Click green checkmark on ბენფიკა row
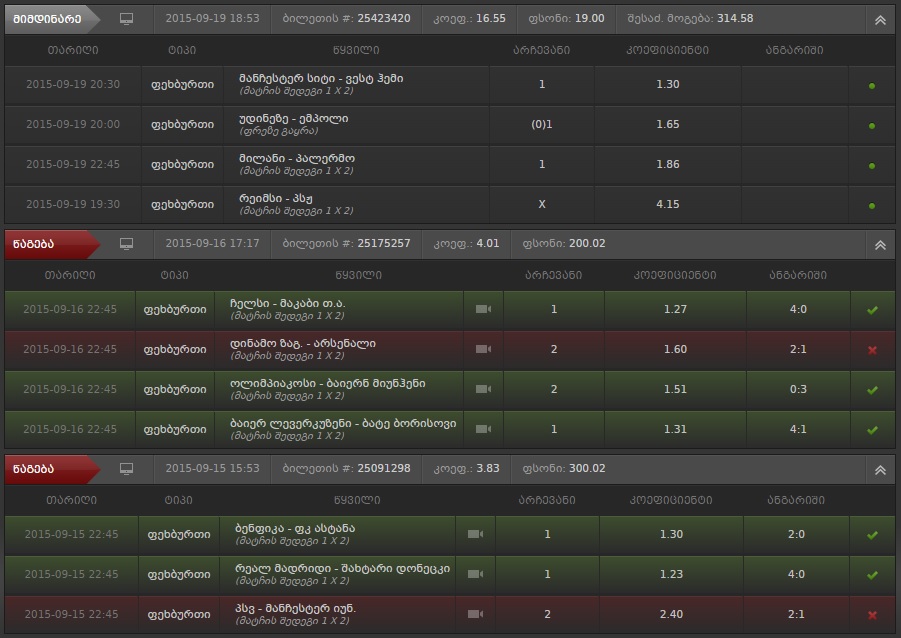The height and width of the screenshot is (638, 901). 872,535
